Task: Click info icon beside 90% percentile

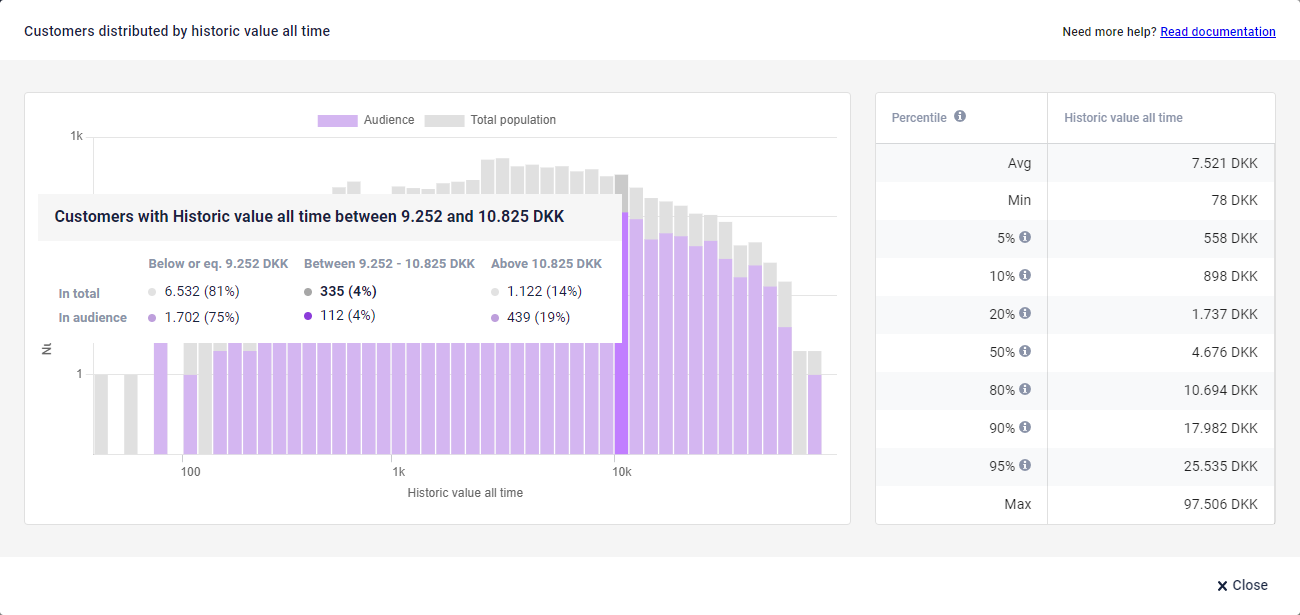Action: point(1025,428)
